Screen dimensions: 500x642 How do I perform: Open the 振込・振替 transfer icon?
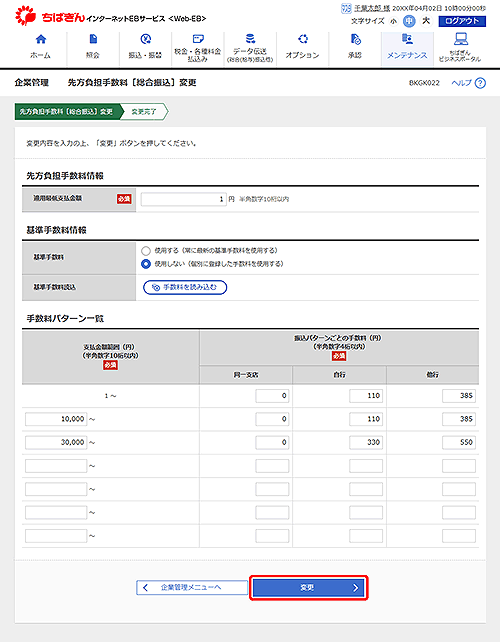(145, 39)
